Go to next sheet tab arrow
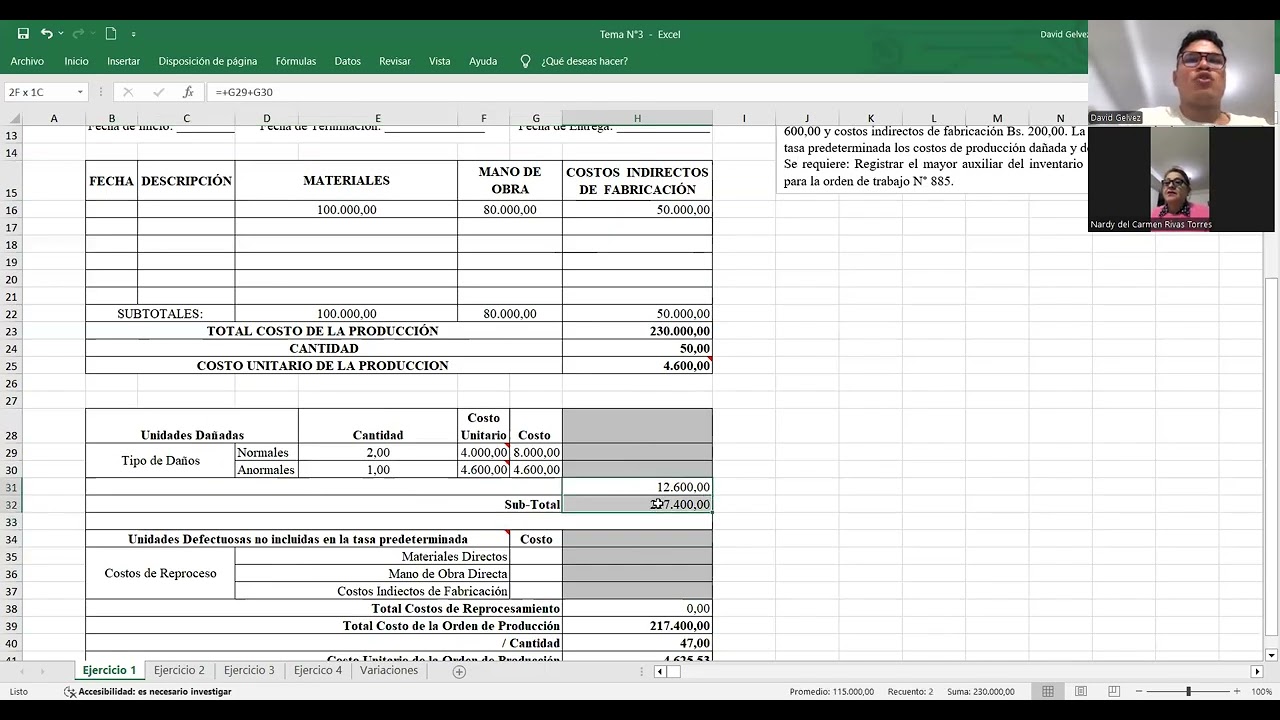 [x=42, y=671]
